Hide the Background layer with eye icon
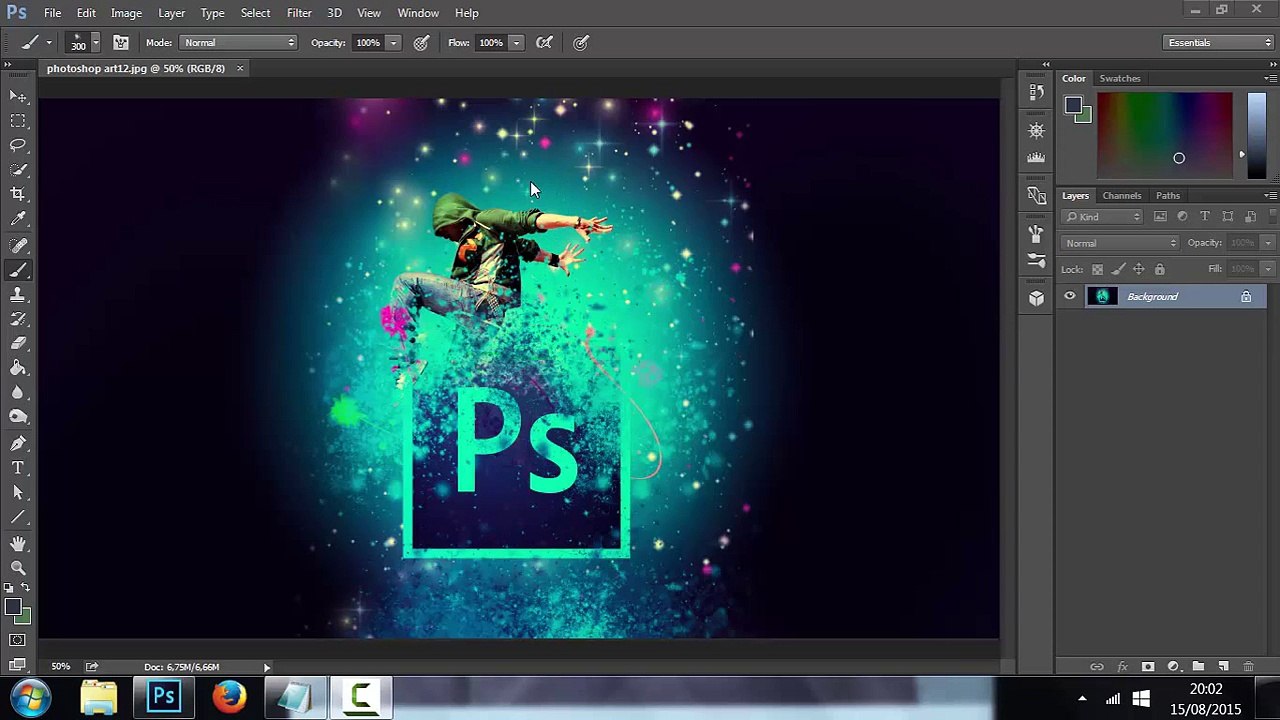 1070,296
